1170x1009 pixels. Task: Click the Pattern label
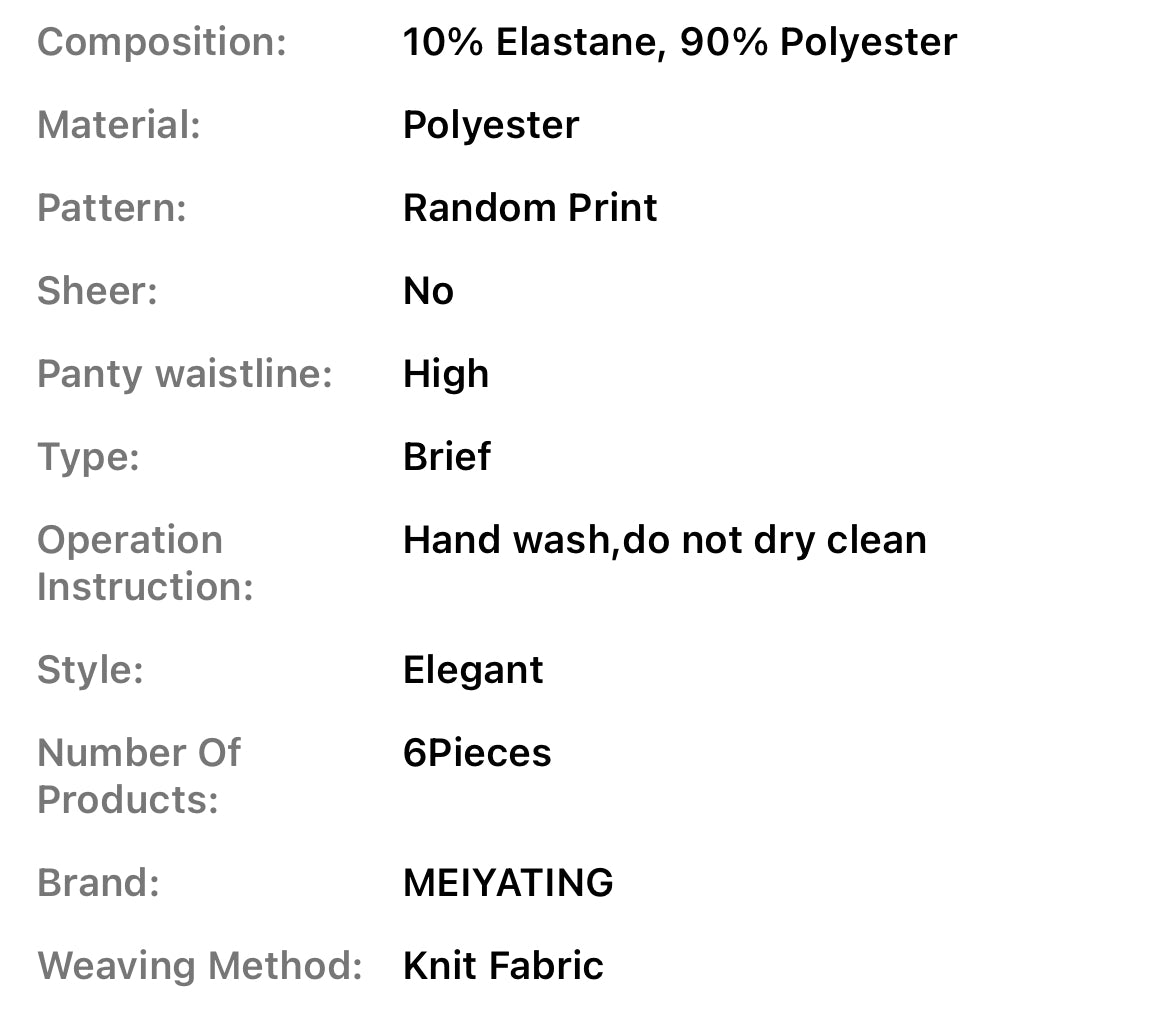[112, 208]
